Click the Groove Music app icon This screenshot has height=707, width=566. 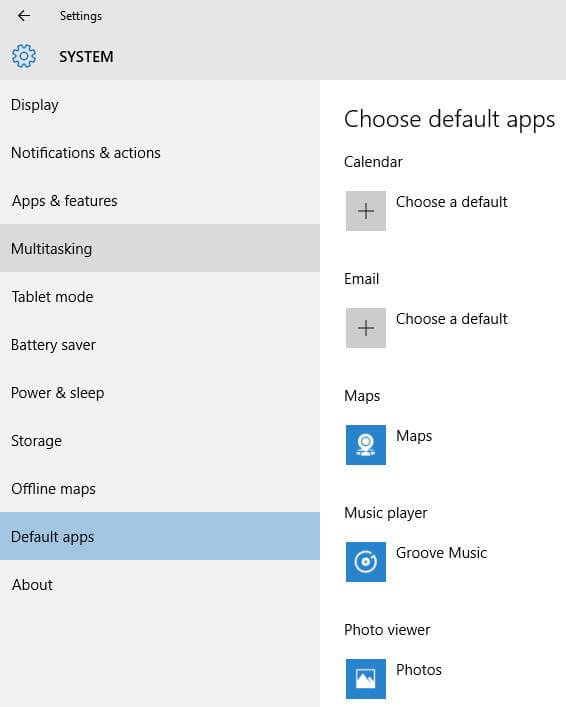(366, 562)
